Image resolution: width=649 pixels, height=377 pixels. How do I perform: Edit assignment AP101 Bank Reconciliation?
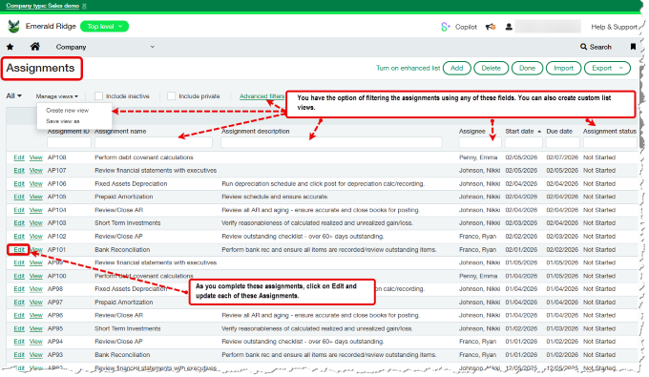pyautogui.click(x=19, y=250)
